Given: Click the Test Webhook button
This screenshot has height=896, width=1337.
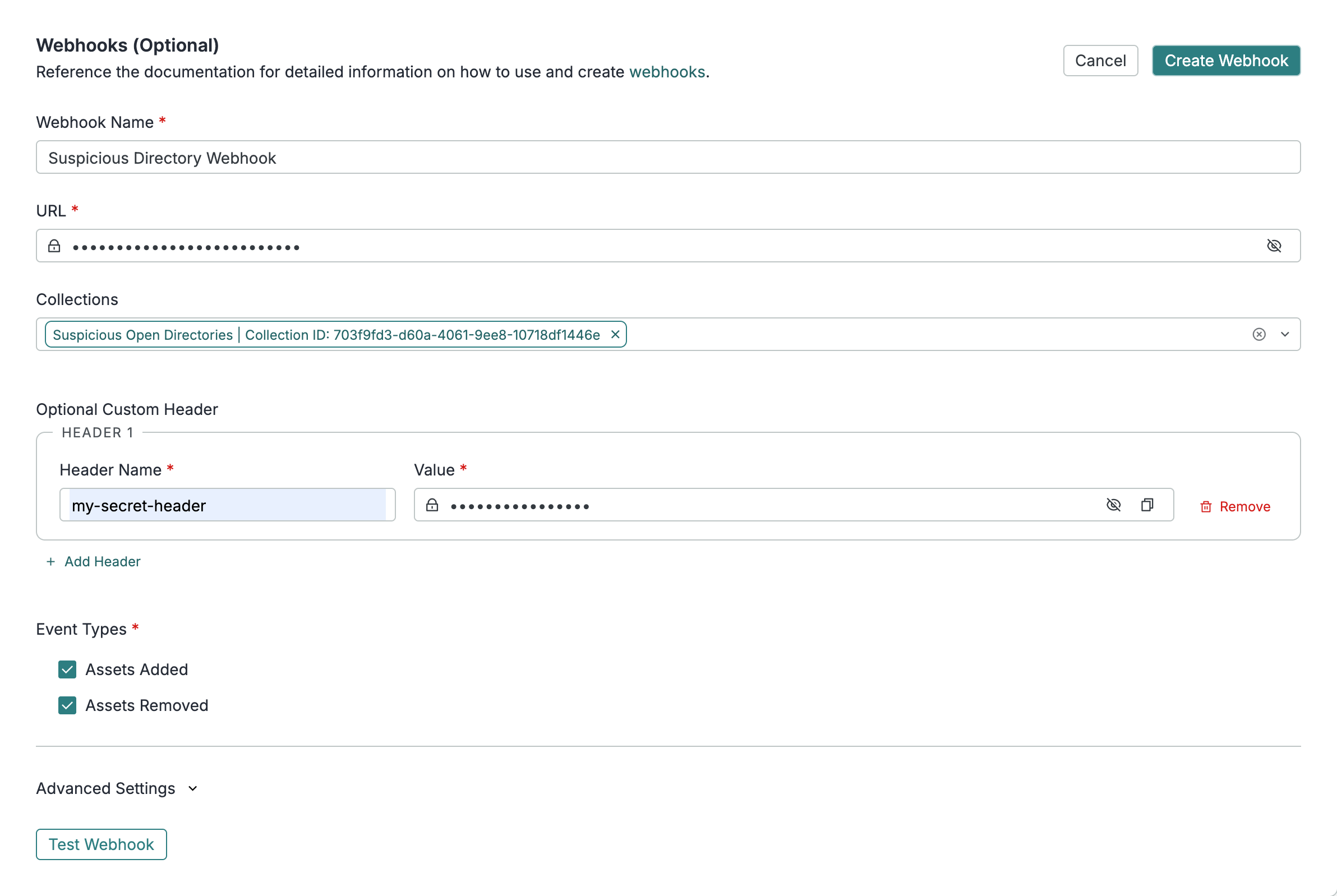Looking at the screenshot, I should pos(100,844).
